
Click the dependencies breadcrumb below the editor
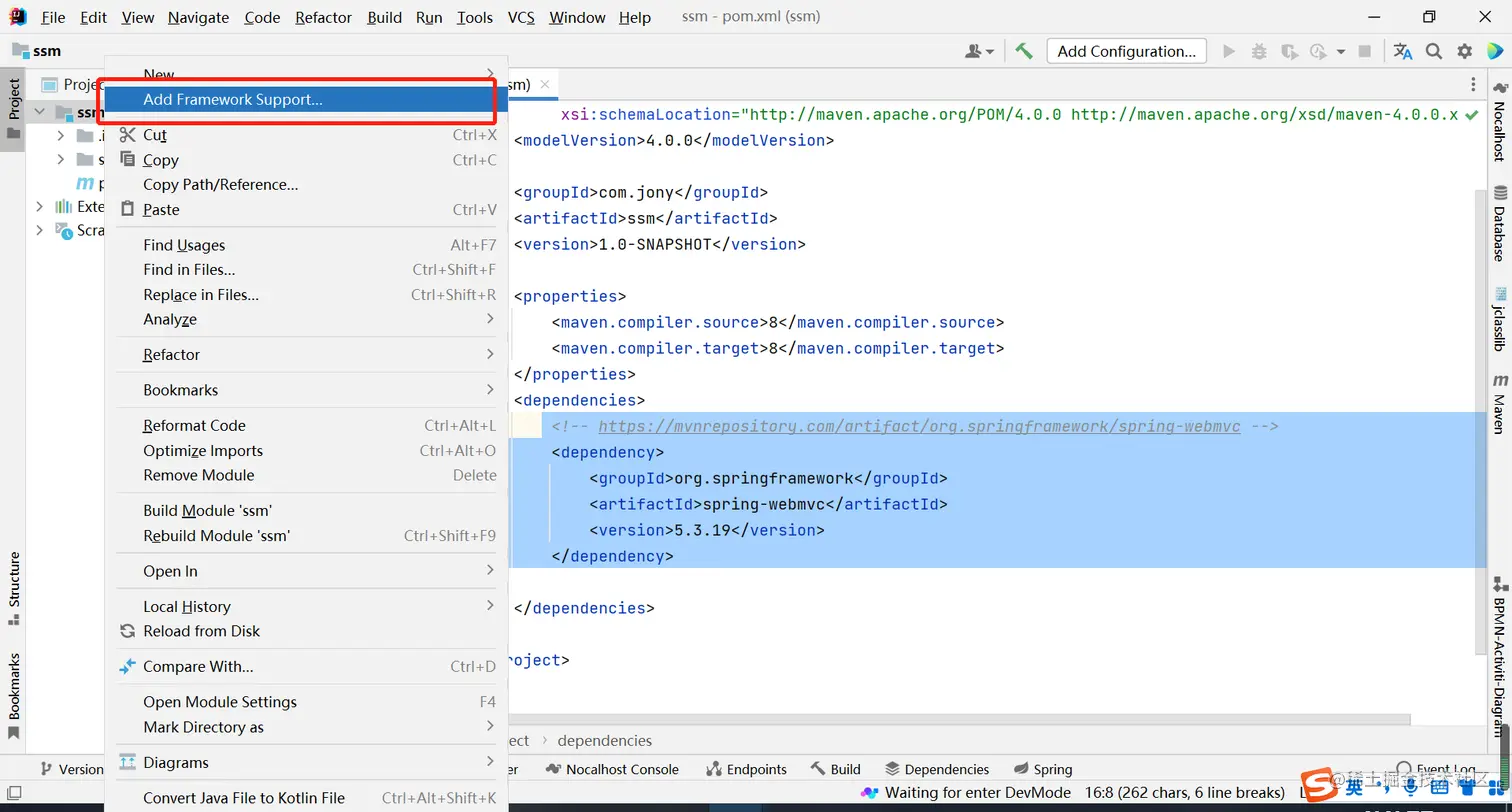[604, 740]
